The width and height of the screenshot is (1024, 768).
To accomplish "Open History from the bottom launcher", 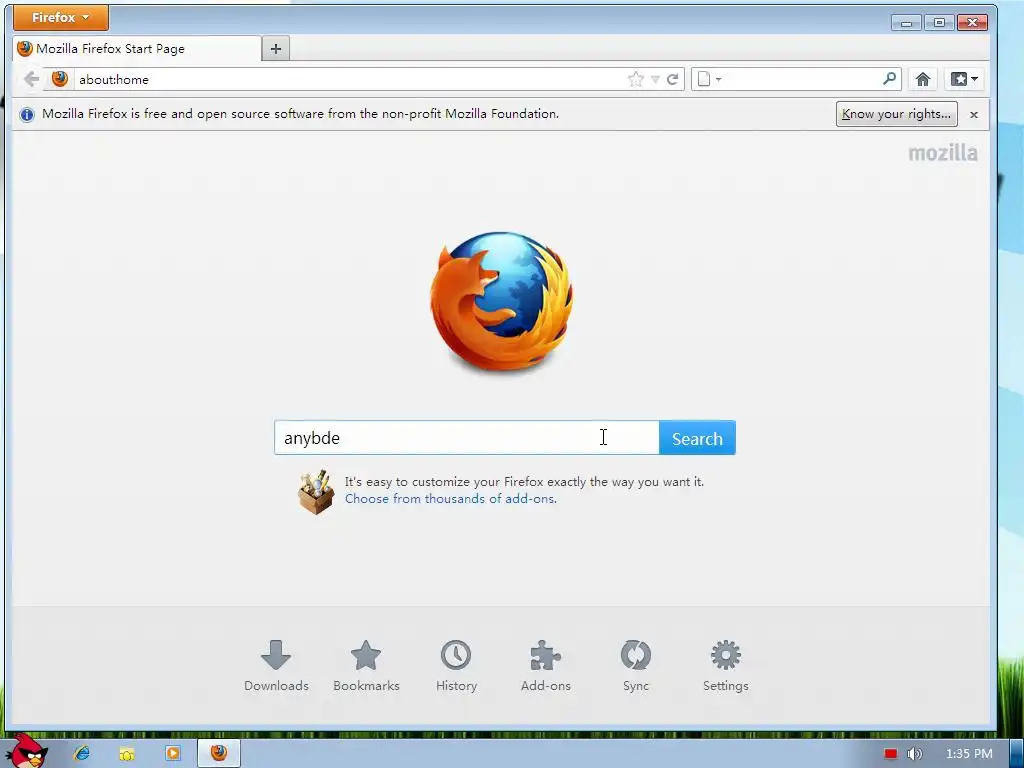I will pyautogui.click(x=456, y=665).
